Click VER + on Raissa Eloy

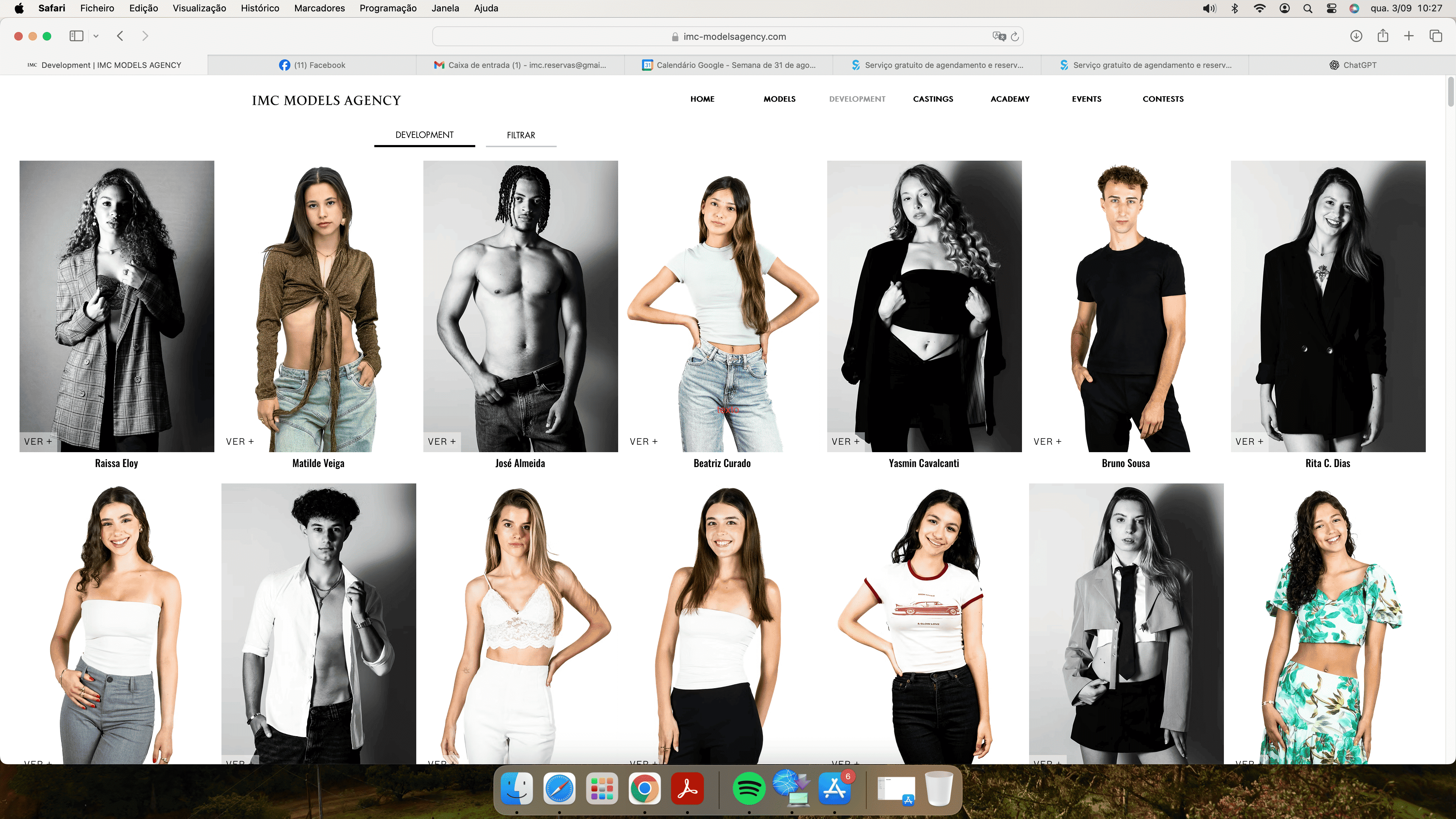tap(38, 441)
